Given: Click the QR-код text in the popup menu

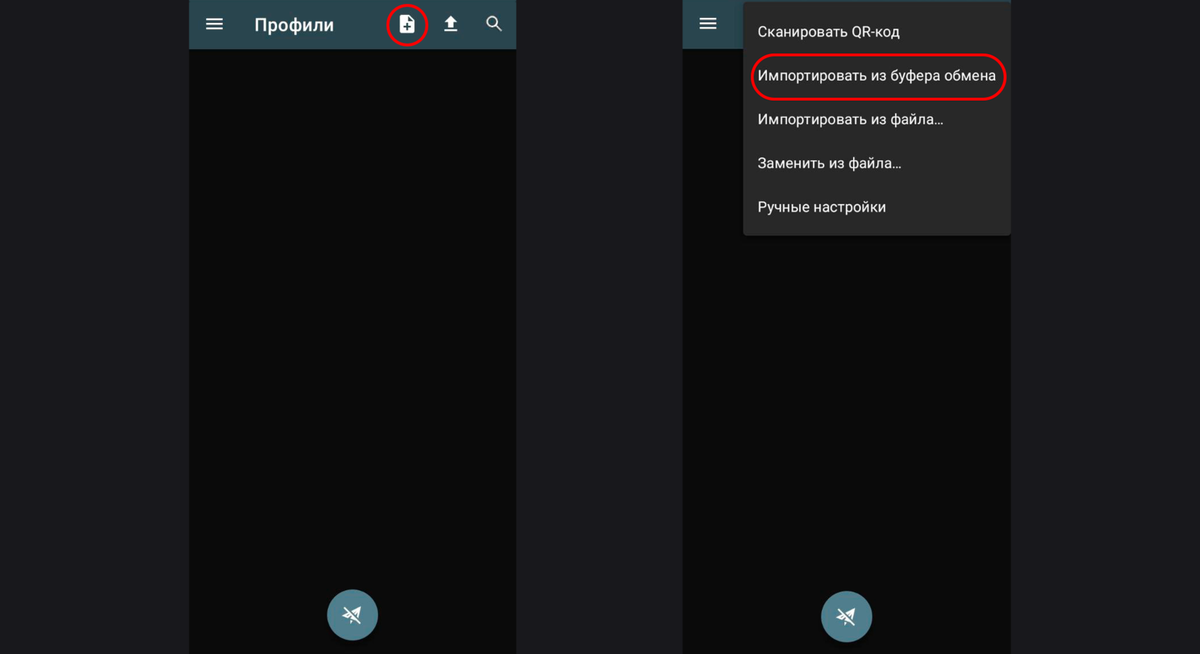Looking at the screenshot, I should [x=876, y=32].
